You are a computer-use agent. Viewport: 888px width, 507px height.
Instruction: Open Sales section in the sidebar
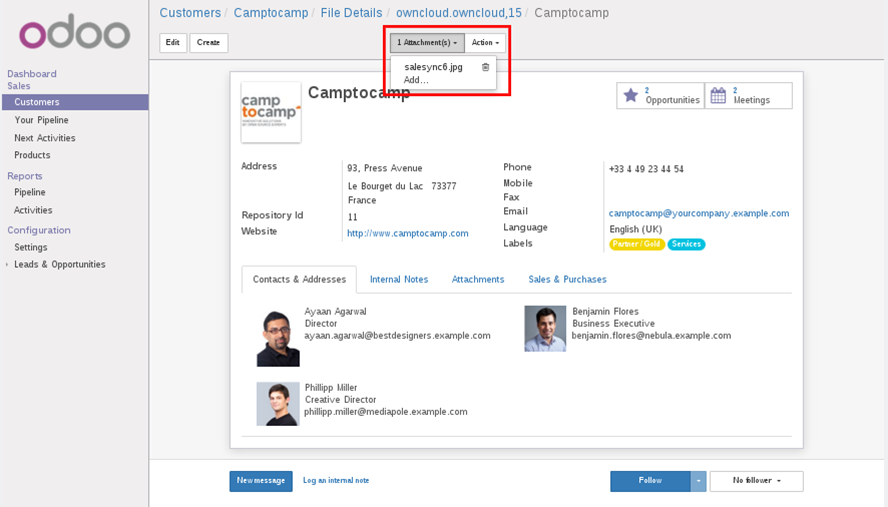(x=19, y=86)
